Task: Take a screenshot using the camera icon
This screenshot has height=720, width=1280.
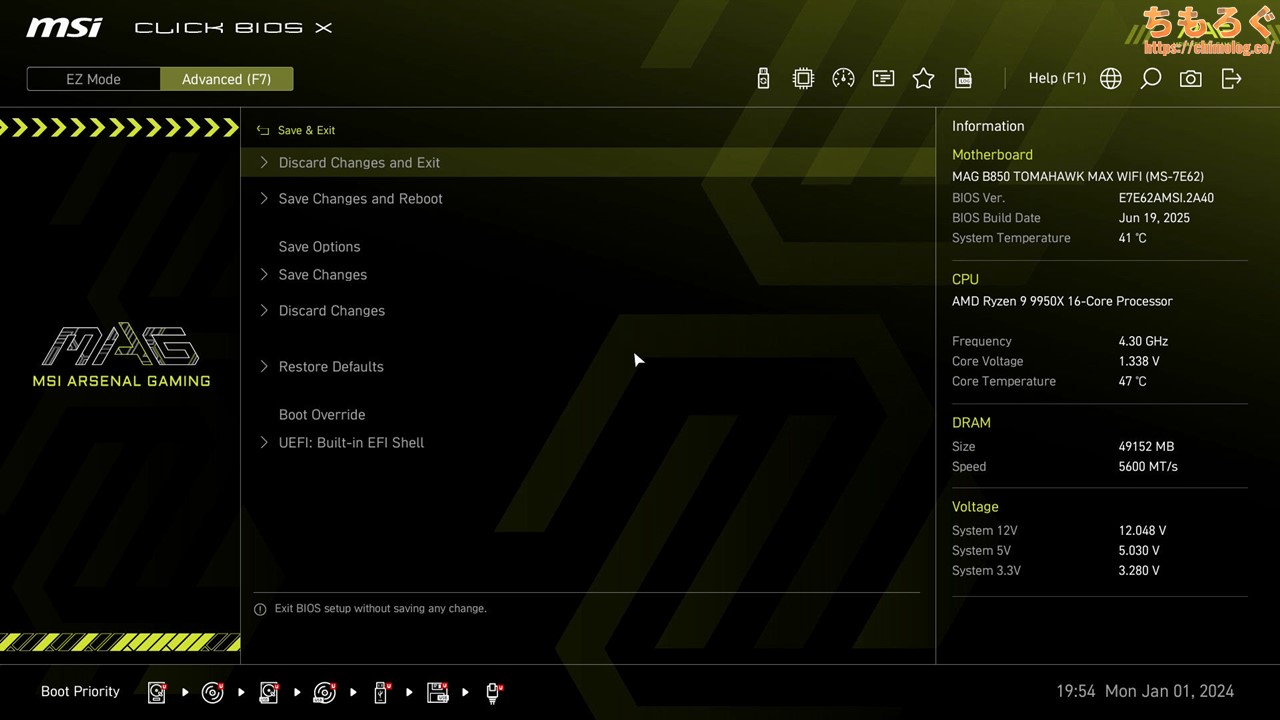Action: [x=1190, y=79]
